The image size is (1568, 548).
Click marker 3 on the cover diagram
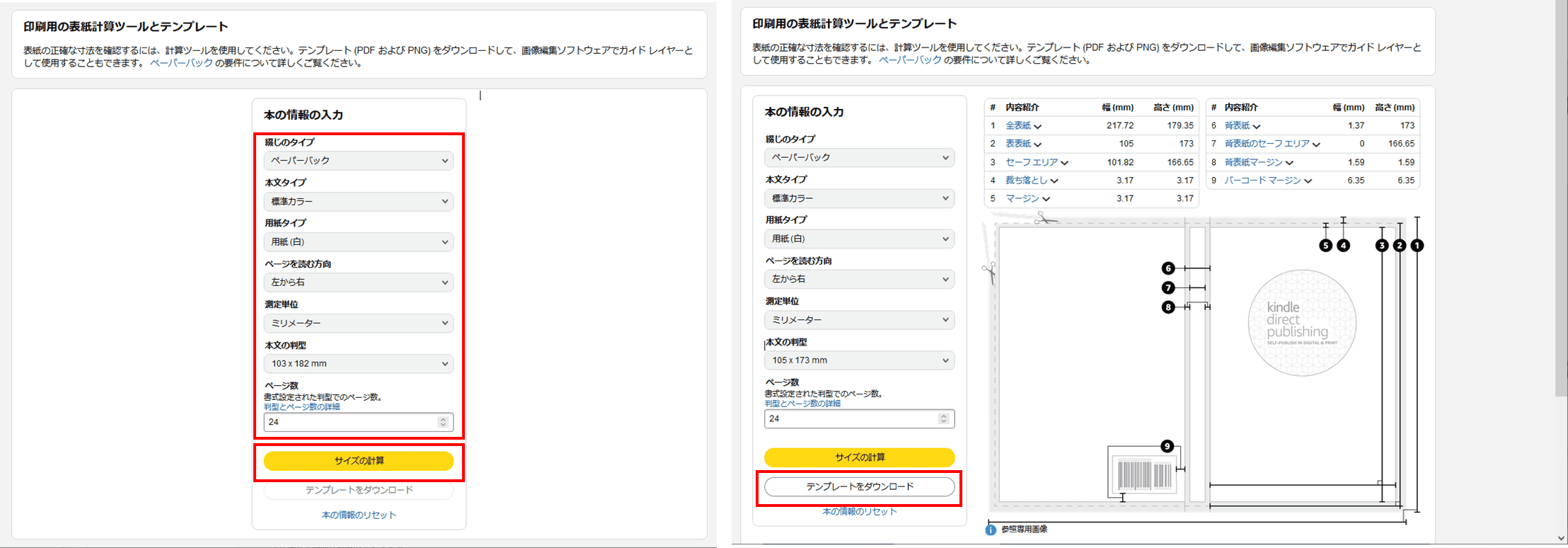click(x=1382, y=246)
